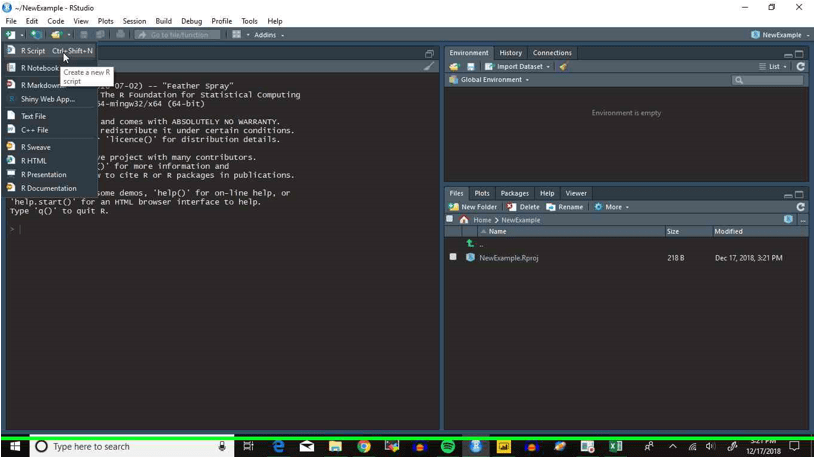This screenshot has width=817, height=458.
Task: Click the console pane restore icon
Action: coord(429,54)
